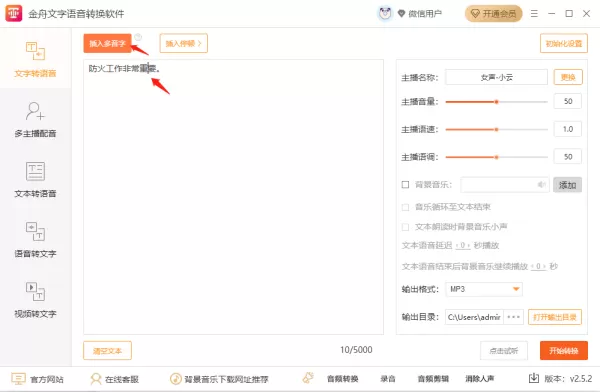This screenshot has height=392, width=600.
Task: Expand the 插入停顿 dropdown button
Action: pyautogui.click(x=184, y=43)
